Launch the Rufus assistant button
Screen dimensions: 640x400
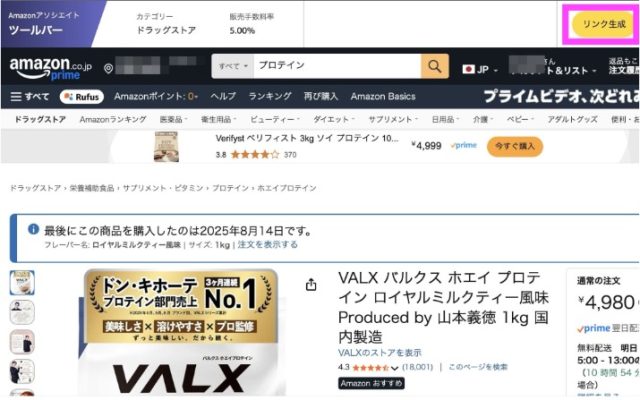point(82,97)
